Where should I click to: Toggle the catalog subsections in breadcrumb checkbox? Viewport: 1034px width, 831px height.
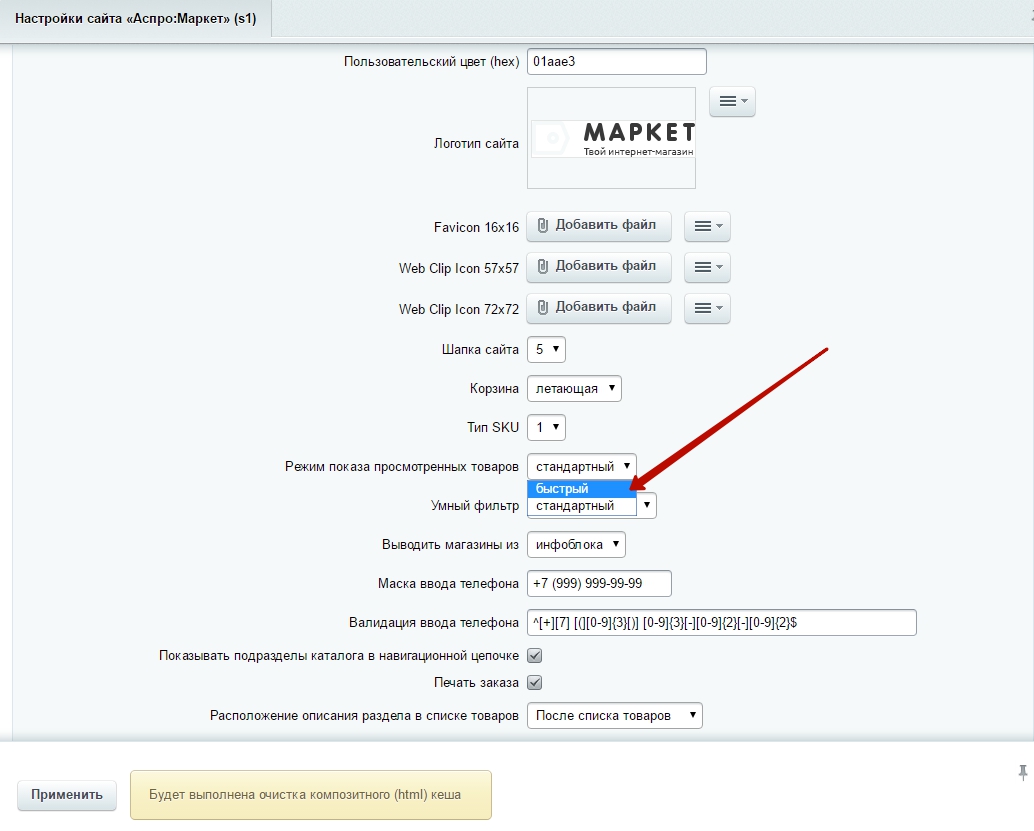(x=535, y=656)
